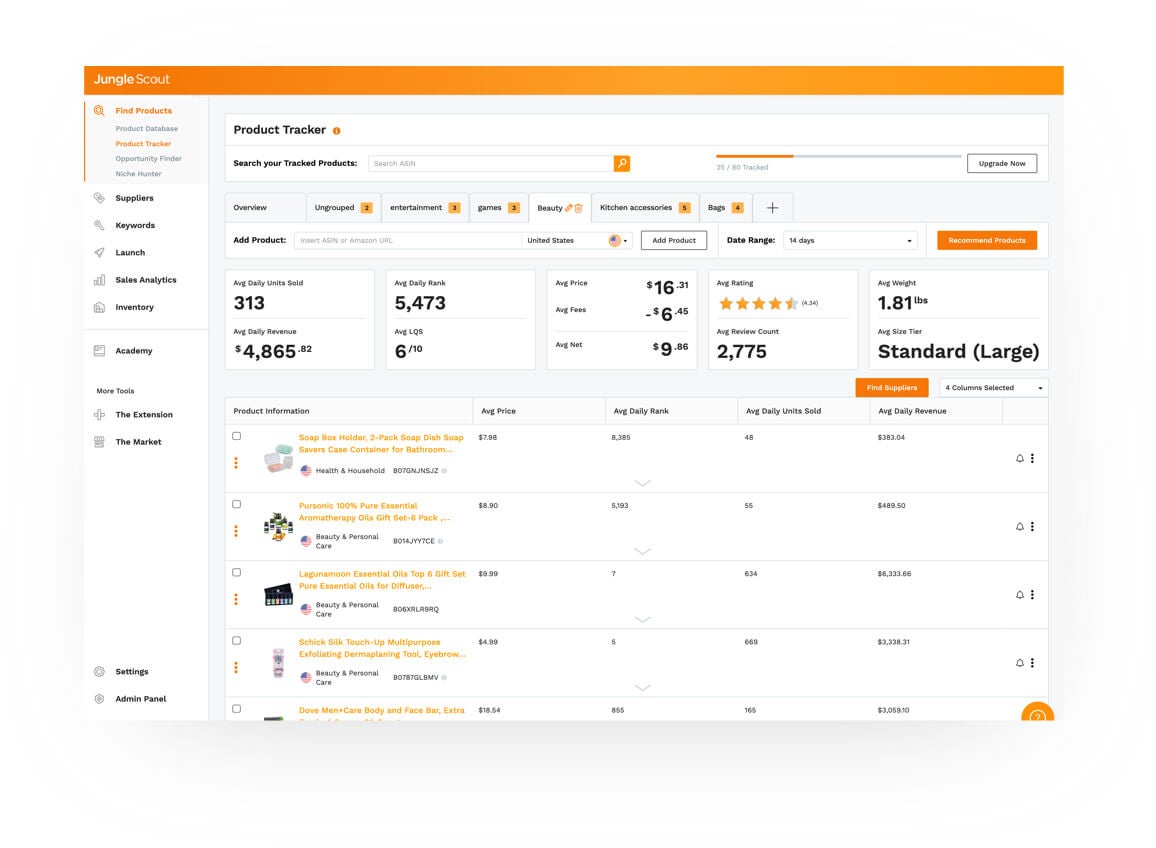Click The Extension icon in sidebar
Image resolution: width=1156 pixels, height=848 pixels.
coord(99,414)
